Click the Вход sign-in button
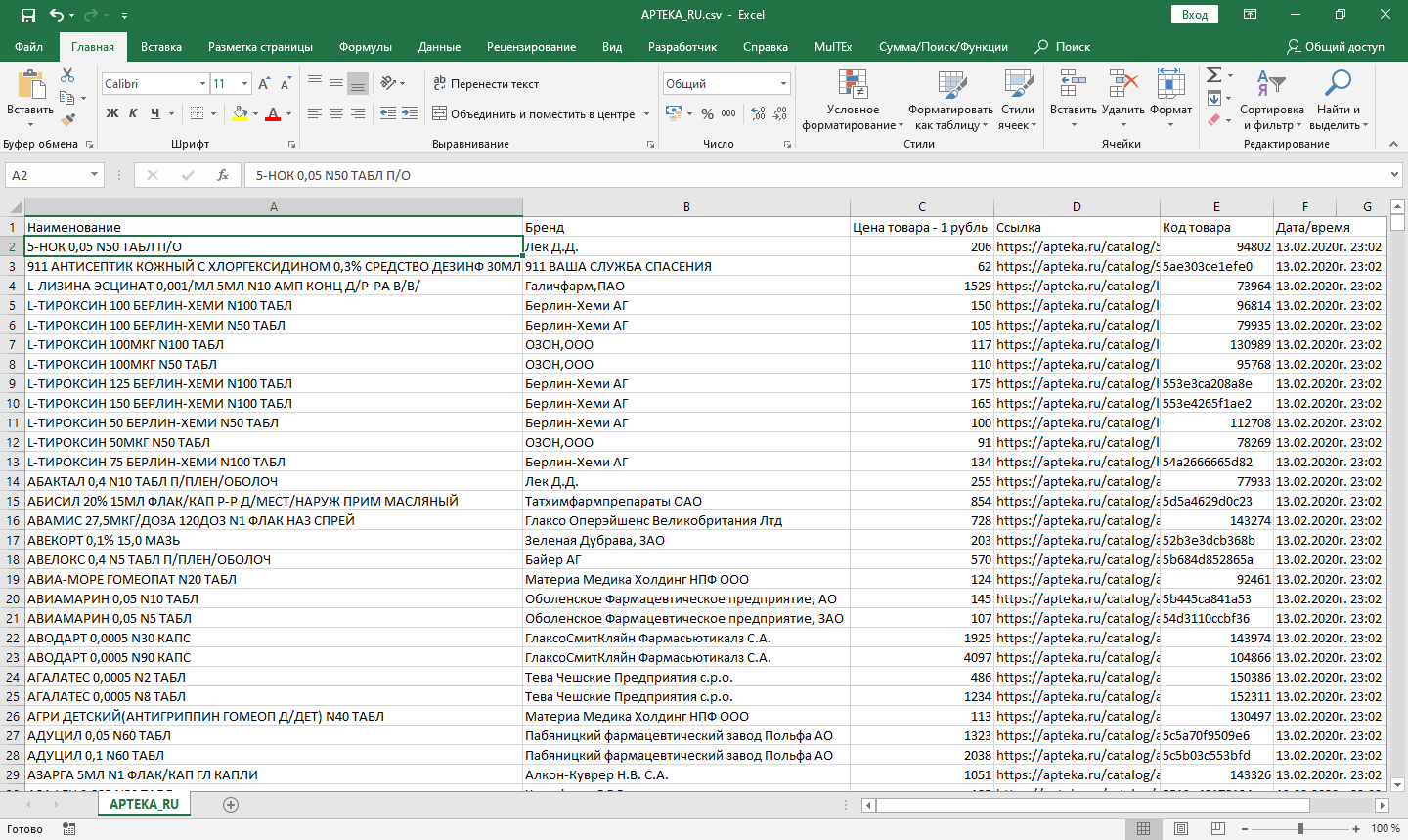 tap(1195, 15)
